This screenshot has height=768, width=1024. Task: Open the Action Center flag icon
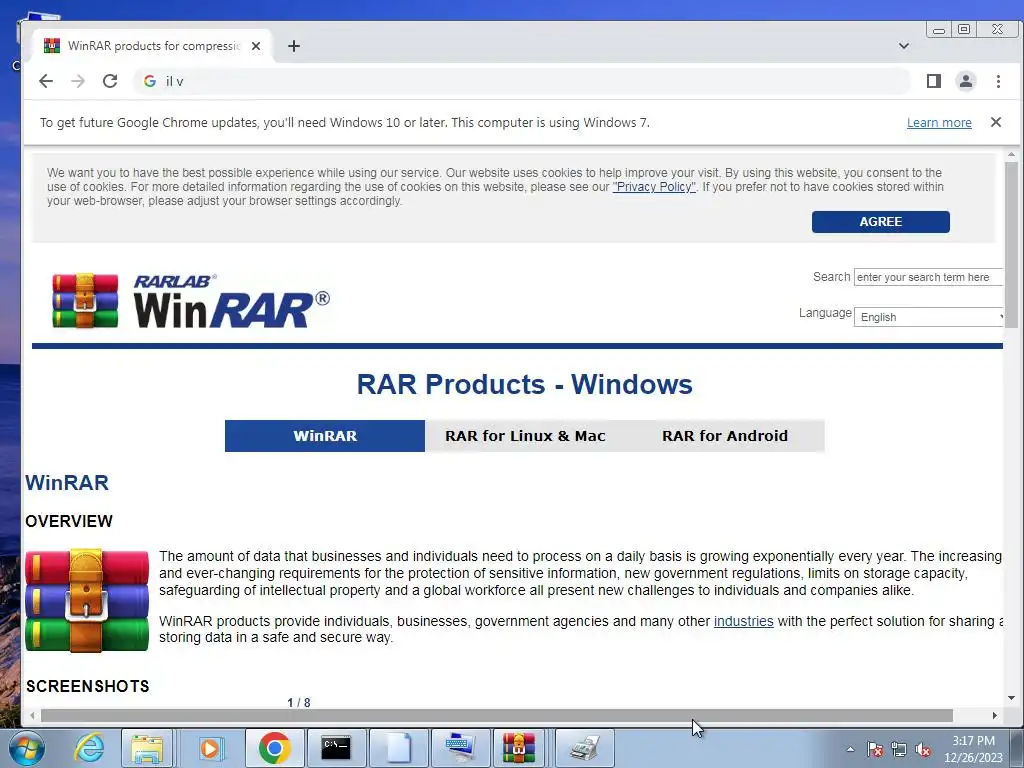(x=874, y=749)
